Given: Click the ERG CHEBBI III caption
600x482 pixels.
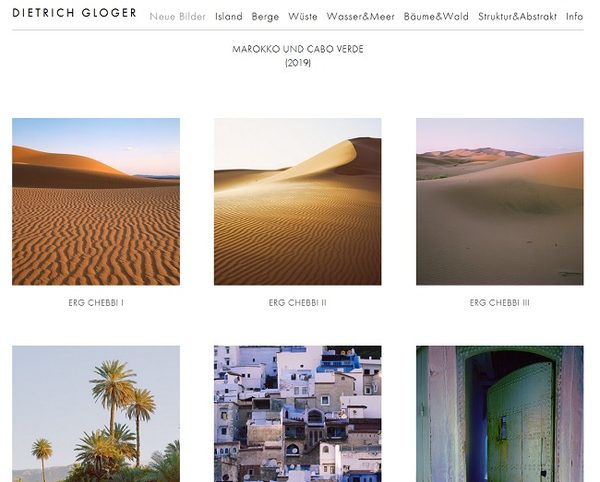Looking at the screenshot, I should (500, 303).
